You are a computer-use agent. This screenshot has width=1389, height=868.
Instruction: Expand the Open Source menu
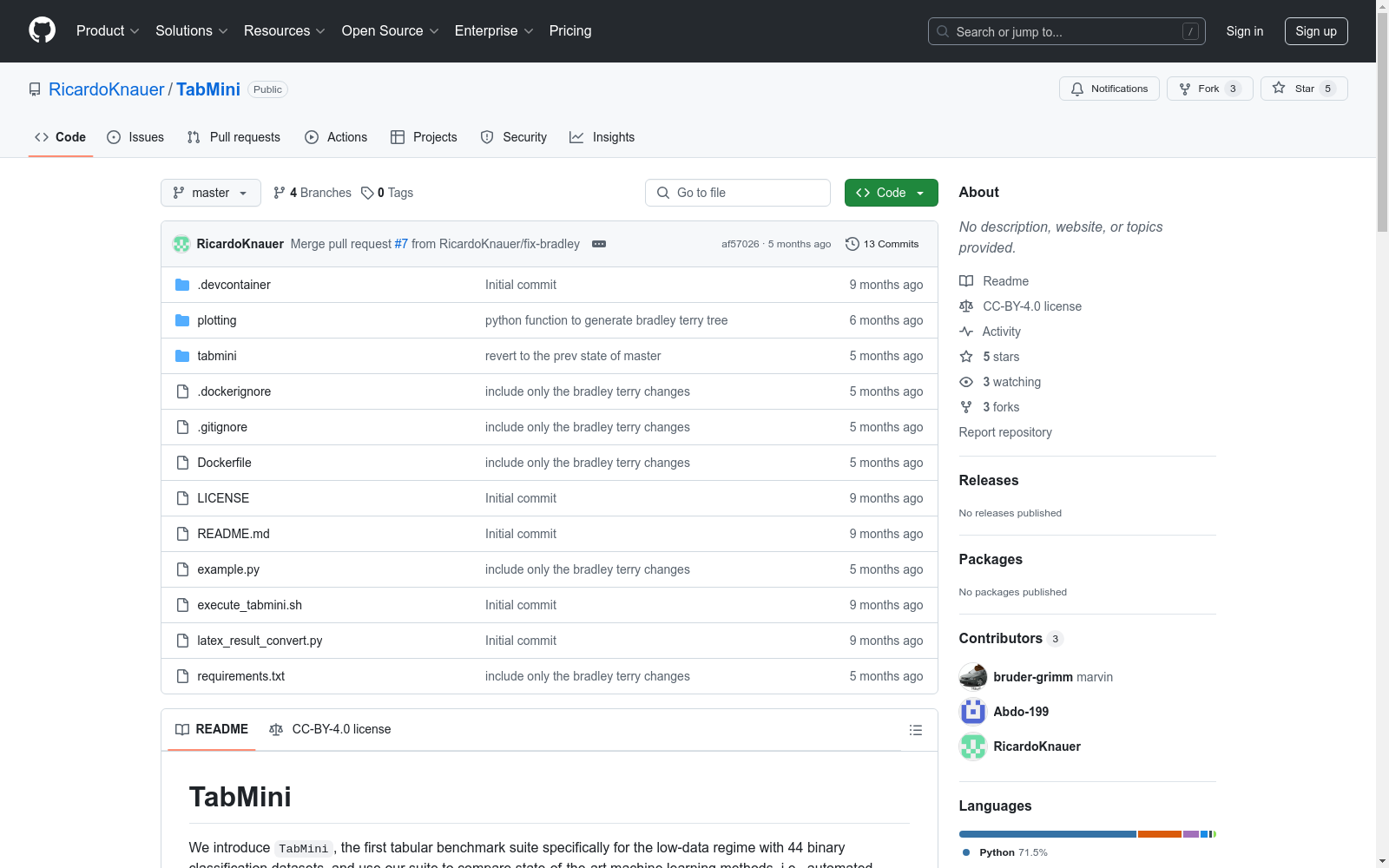391,31
